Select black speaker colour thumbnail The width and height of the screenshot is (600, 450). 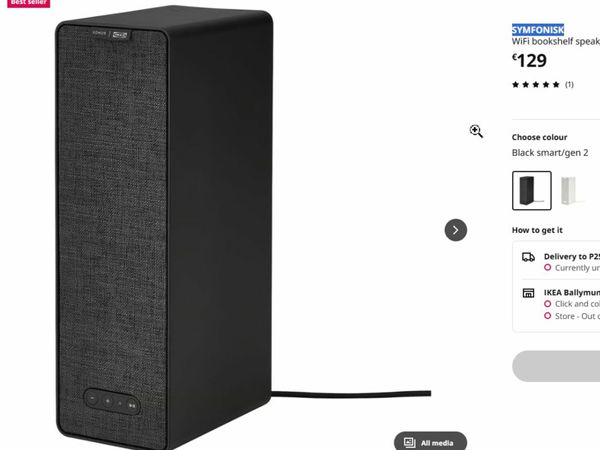click(x=532, y=191)
